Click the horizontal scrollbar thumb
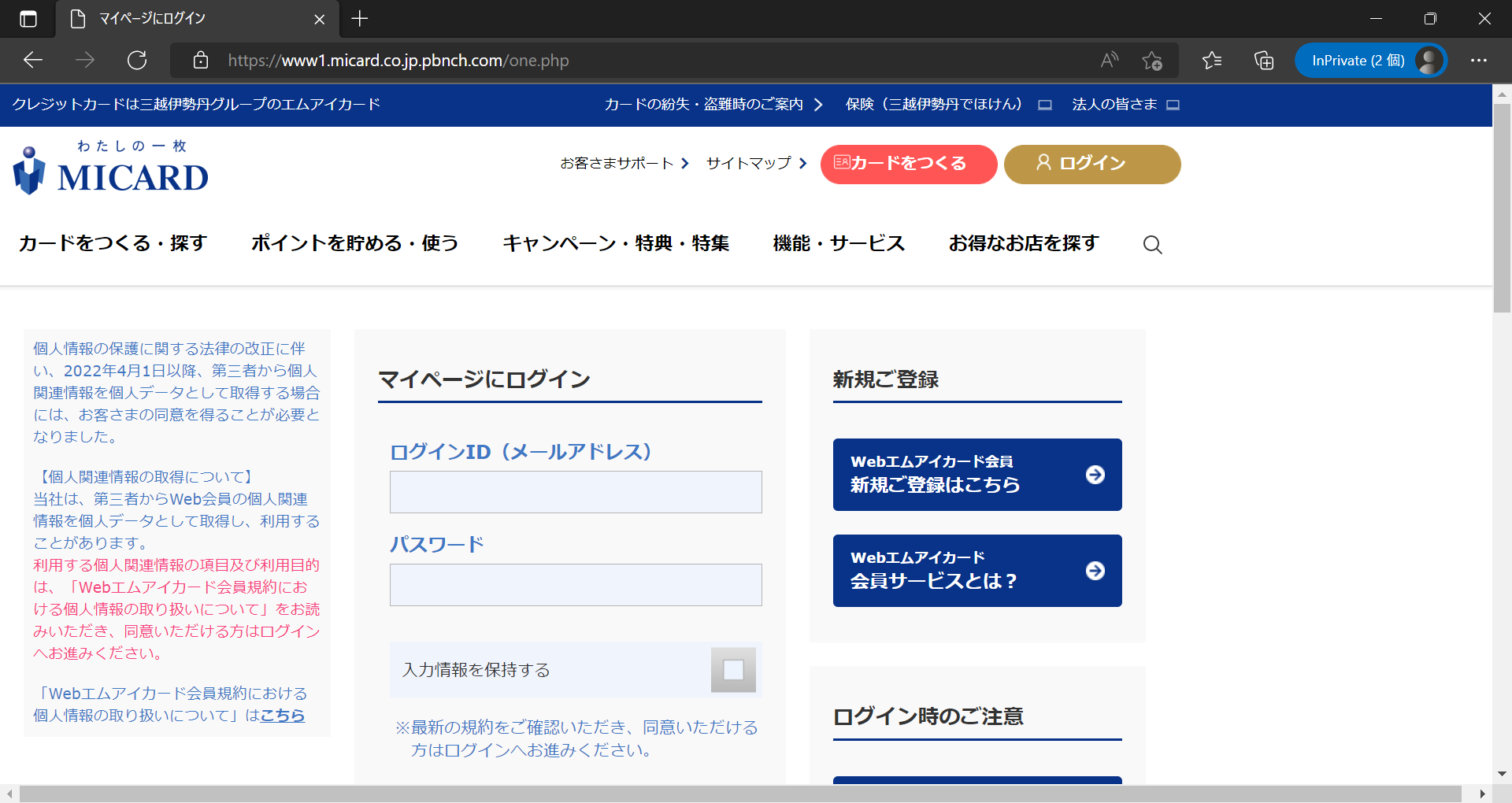1512x803 pixels. [x=740, y=794]
